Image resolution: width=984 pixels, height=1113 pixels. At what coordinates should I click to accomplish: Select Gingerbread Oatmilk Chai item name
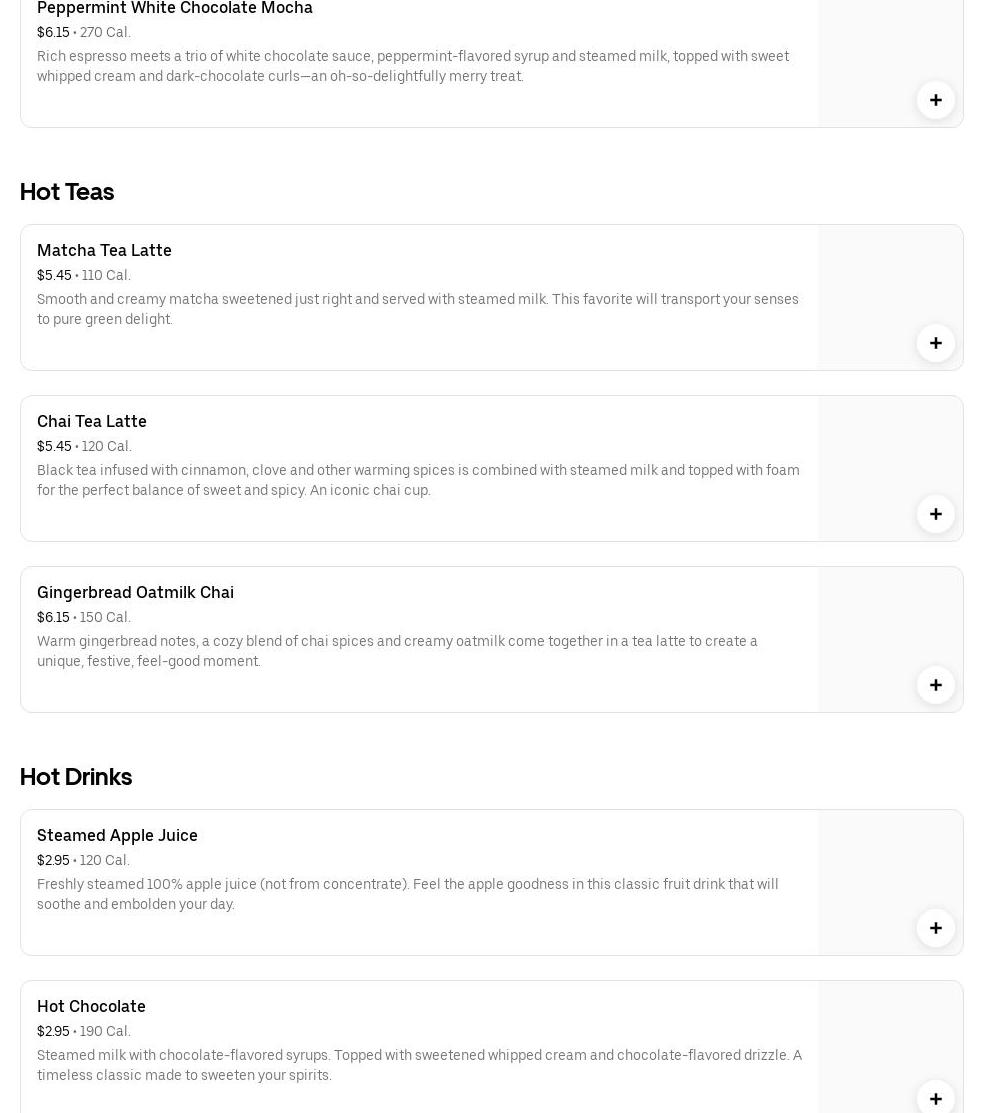135,592
